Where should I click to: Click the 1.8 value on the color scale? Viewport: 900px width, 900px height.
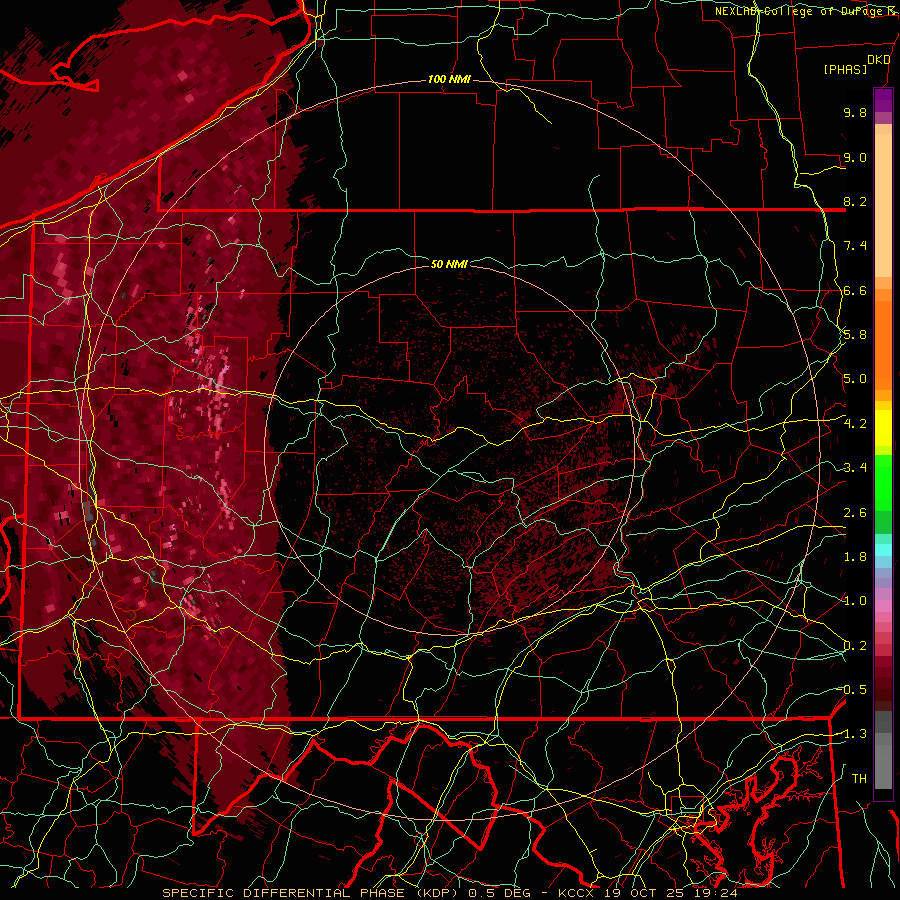tap(855, 557)
